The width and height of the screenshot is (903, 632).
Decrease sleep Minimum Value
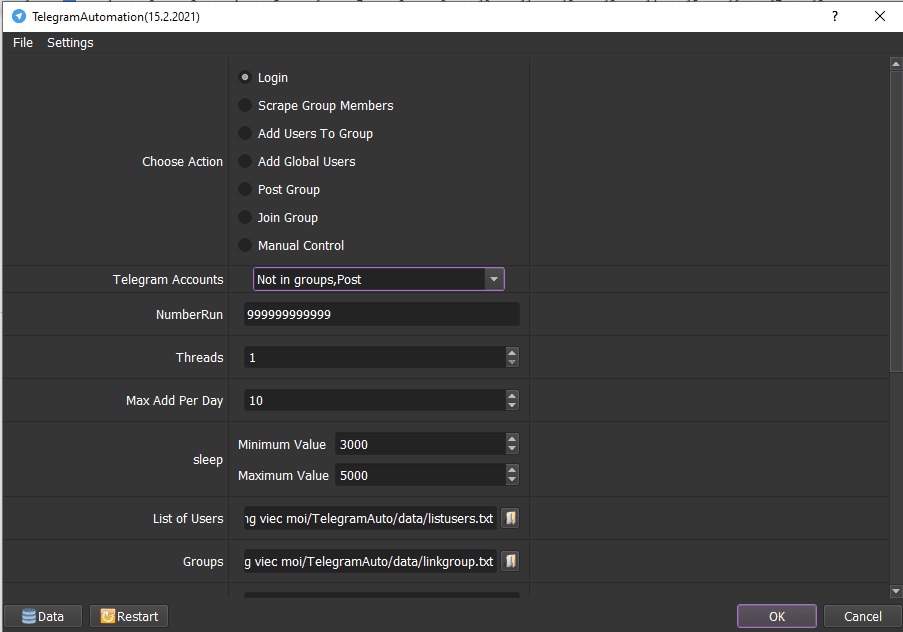coord(511,449)
